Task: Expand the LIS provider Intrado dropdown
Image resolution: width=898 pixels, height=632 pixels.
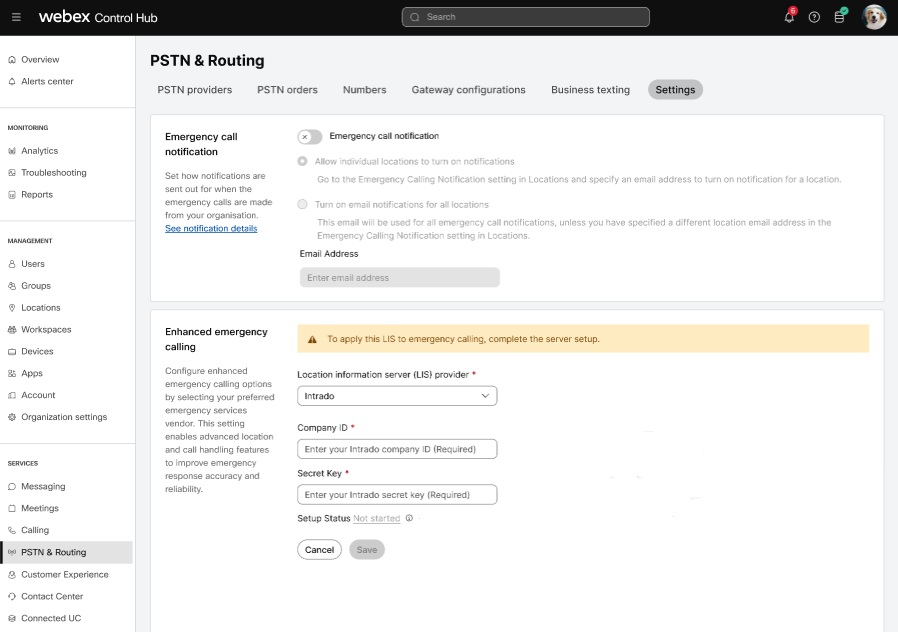Action: pyautogui.click(x=397, y=396)
